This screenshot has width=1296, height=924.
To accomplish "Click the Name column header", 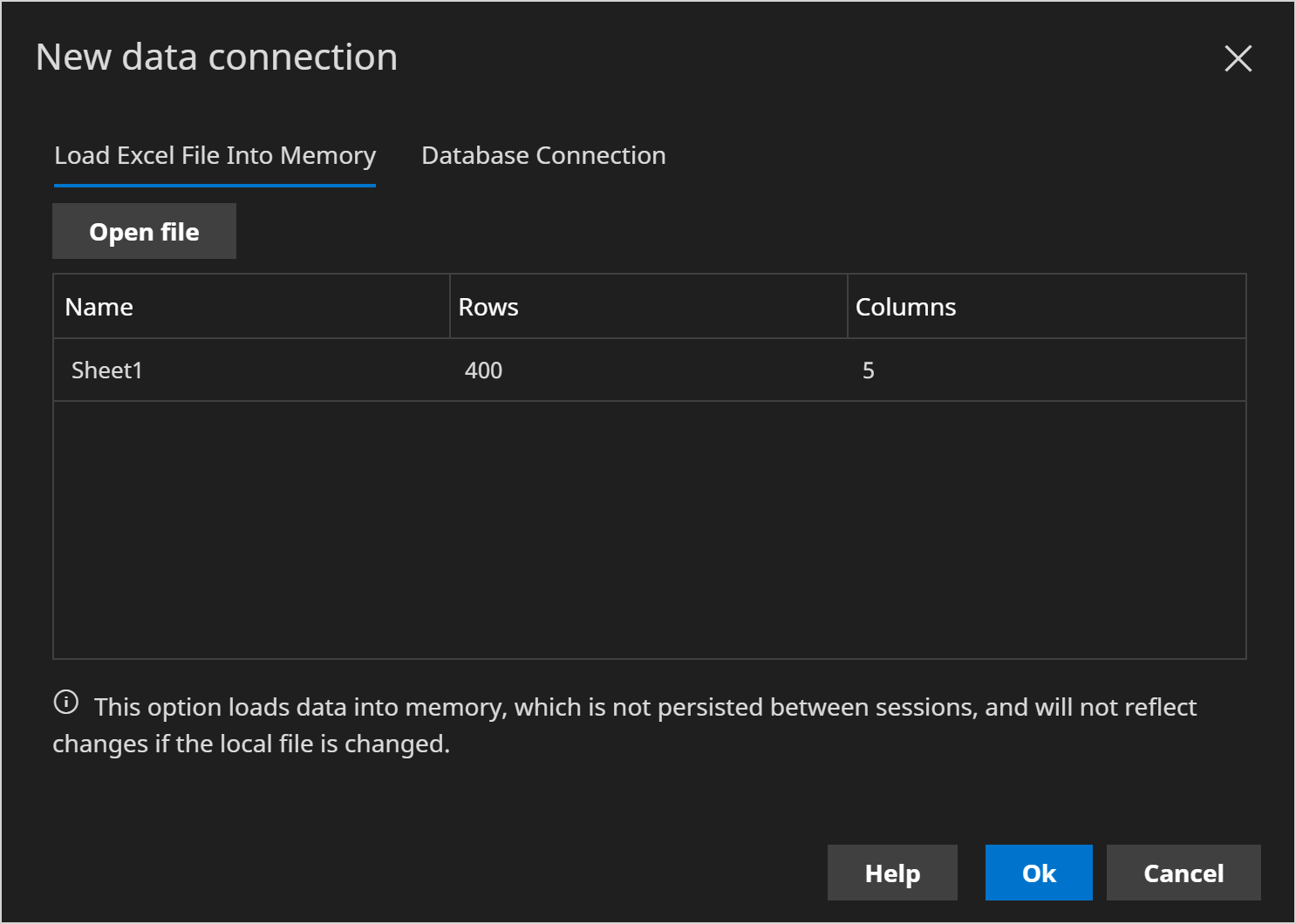I will 99,306.
